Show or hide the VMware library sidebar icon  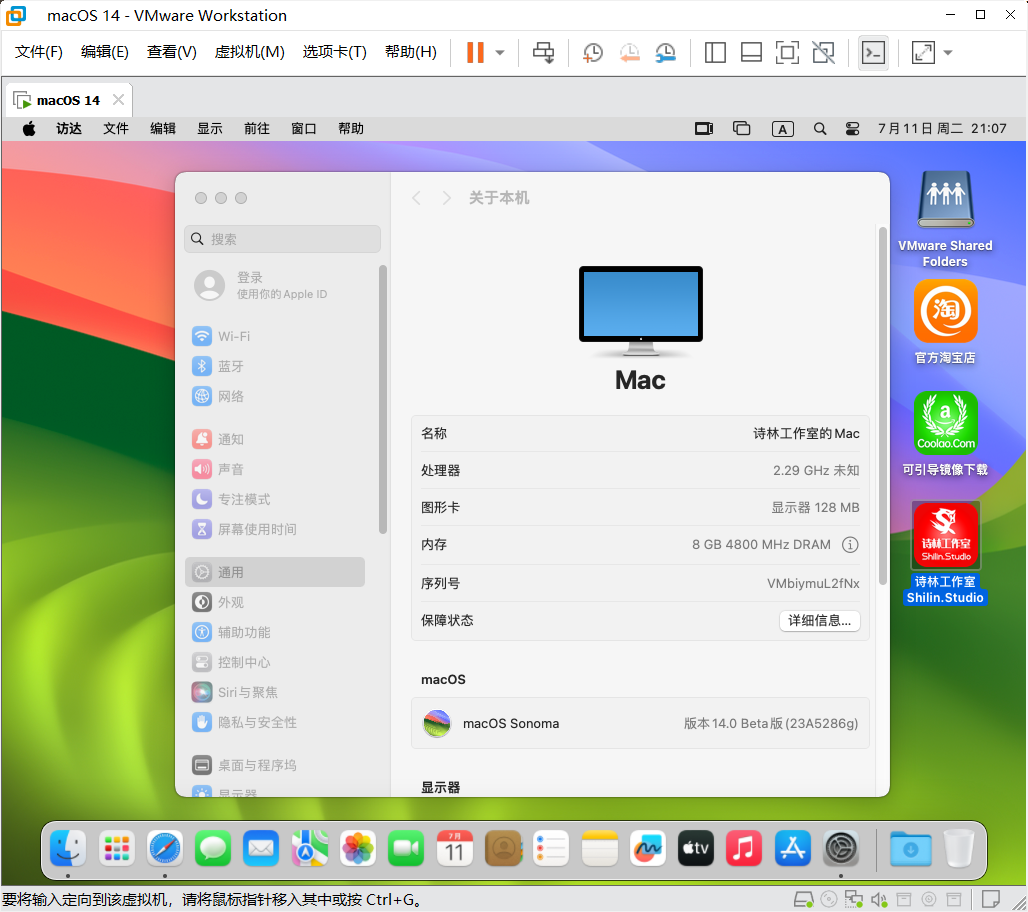point(715,52)
